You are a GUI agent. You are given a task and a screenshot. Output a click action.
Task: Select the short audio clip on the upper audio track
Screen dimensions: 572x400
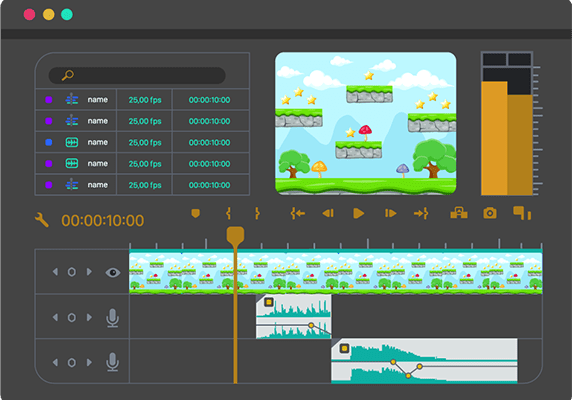(294, 316)
